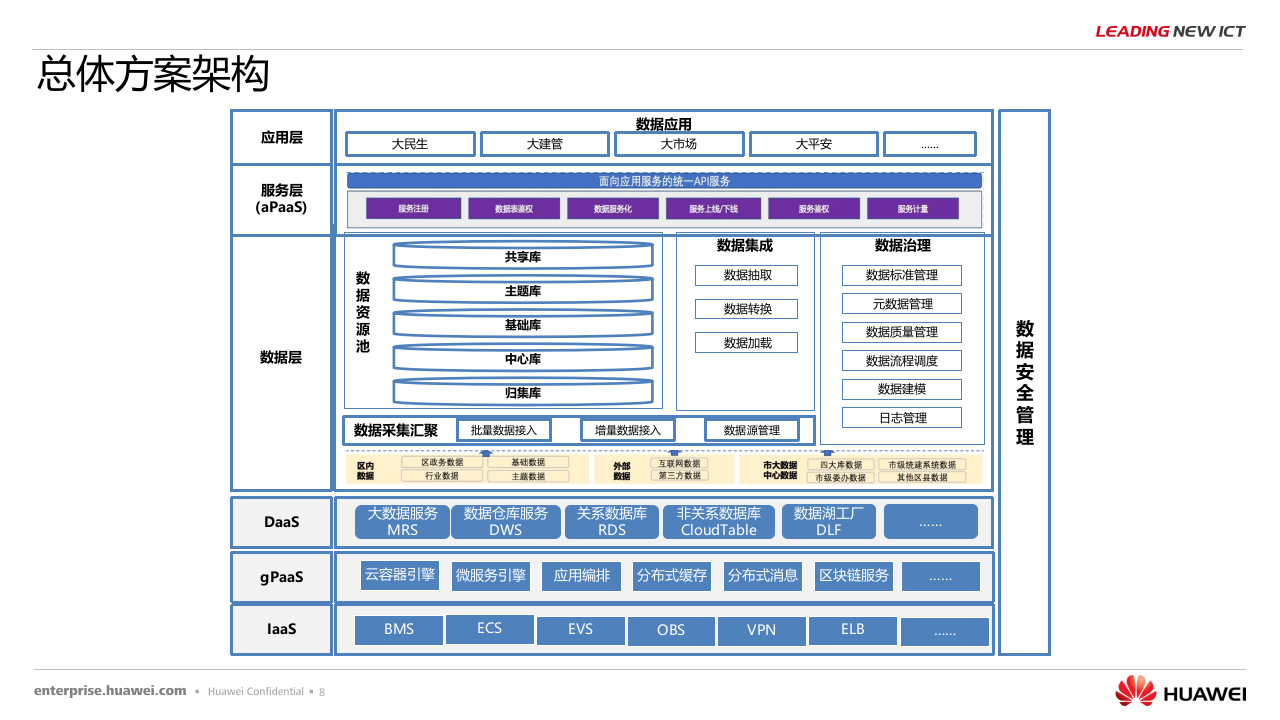Viewport: 1280px width, 720px height.
Task: Expand the 数据治理 panel
Action: click(x=902, y=244)
